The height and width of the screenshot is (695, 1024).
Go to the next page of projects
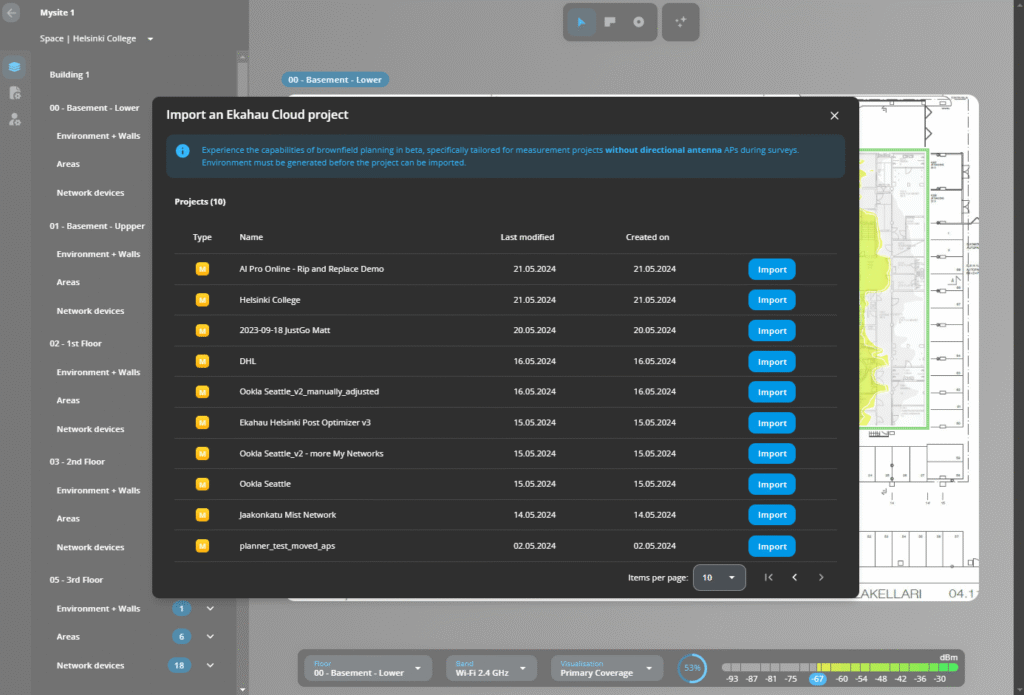[x=820, y=577]
